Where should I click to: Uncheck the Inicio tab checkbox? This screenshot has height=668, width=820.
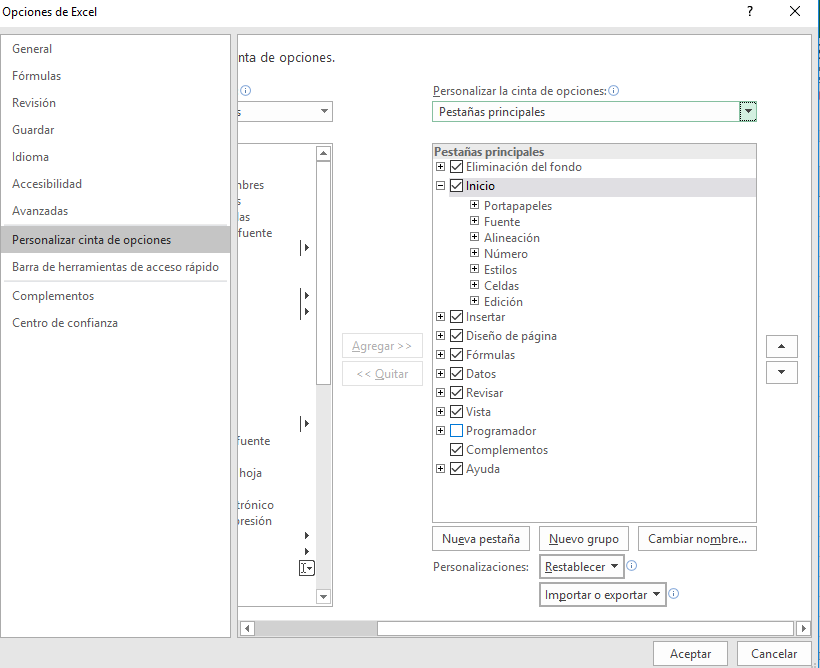[x=457, y=186]
